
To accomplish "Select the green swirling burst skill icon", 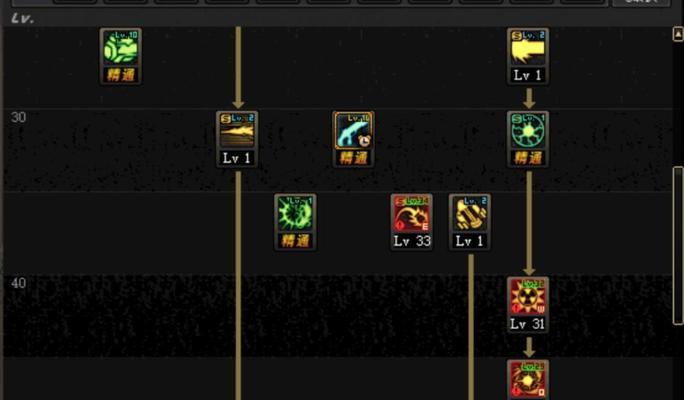I will tap(295, 213).
